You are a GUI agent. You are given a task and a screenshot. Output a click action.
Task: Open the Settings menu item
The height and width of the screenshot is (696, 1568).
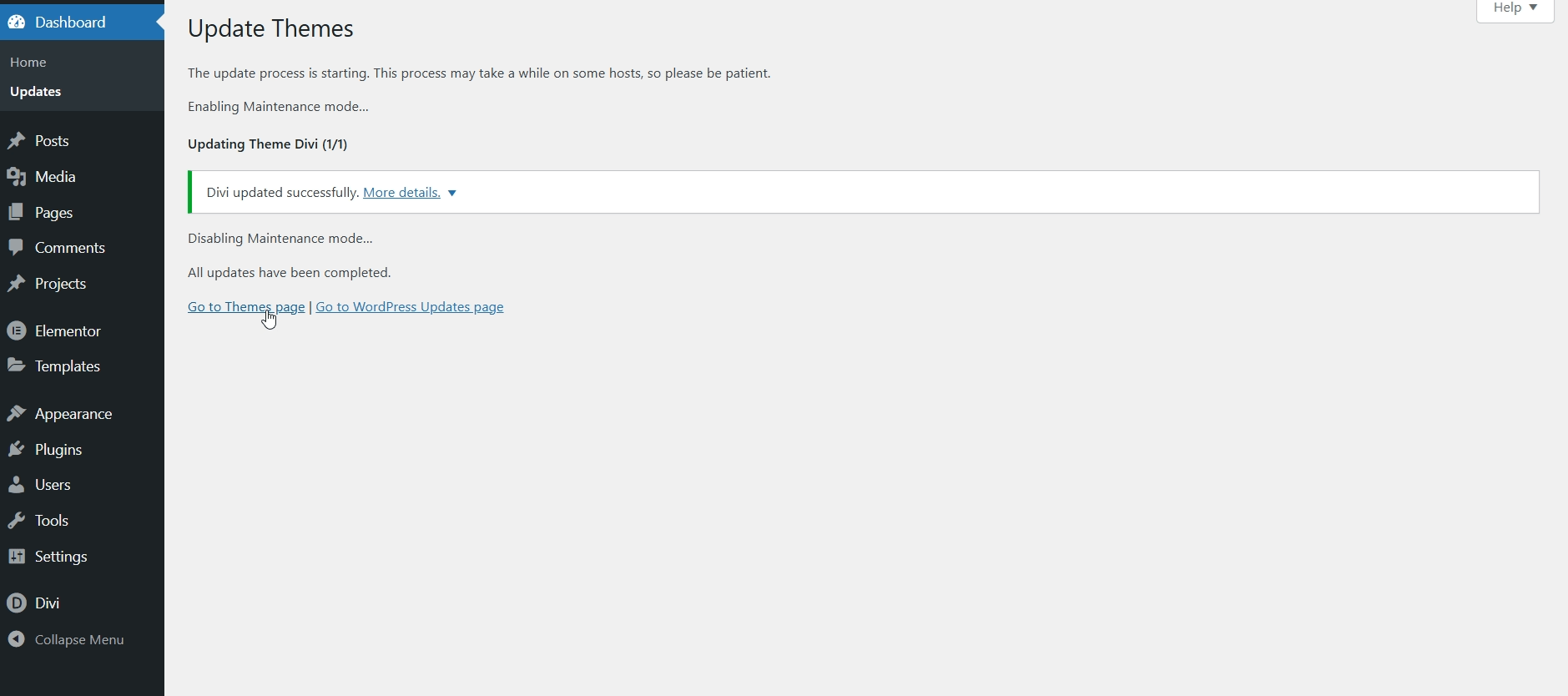[61, 557]
